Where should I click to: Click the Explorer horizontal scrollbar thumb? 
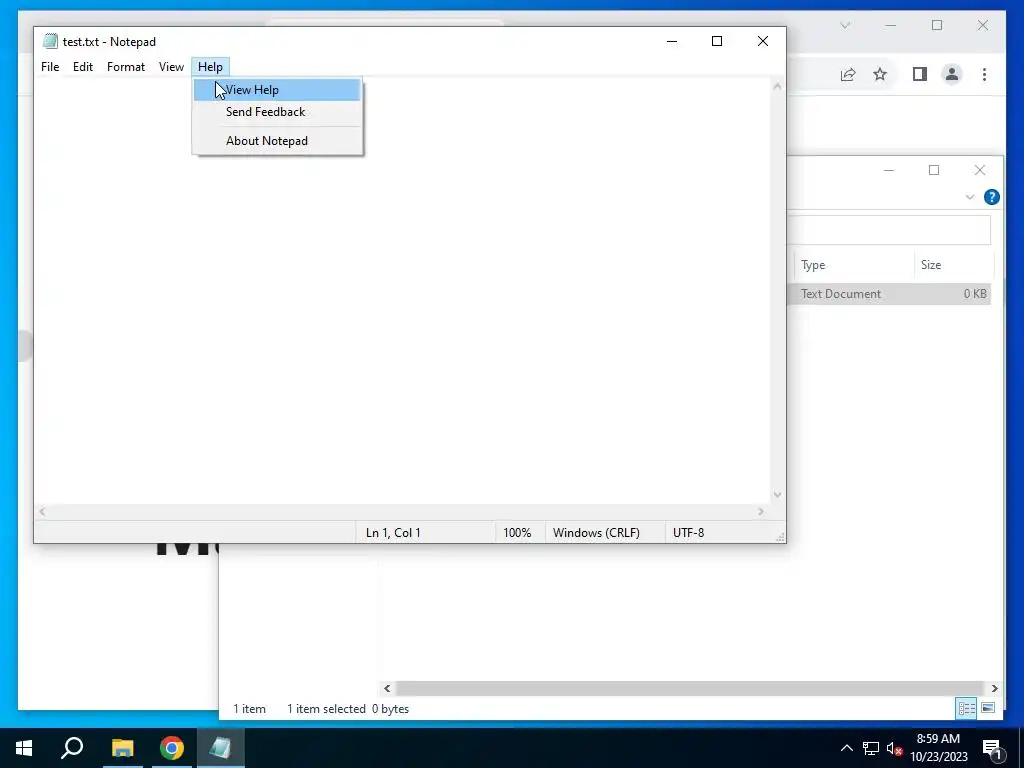tap(689, 688)
